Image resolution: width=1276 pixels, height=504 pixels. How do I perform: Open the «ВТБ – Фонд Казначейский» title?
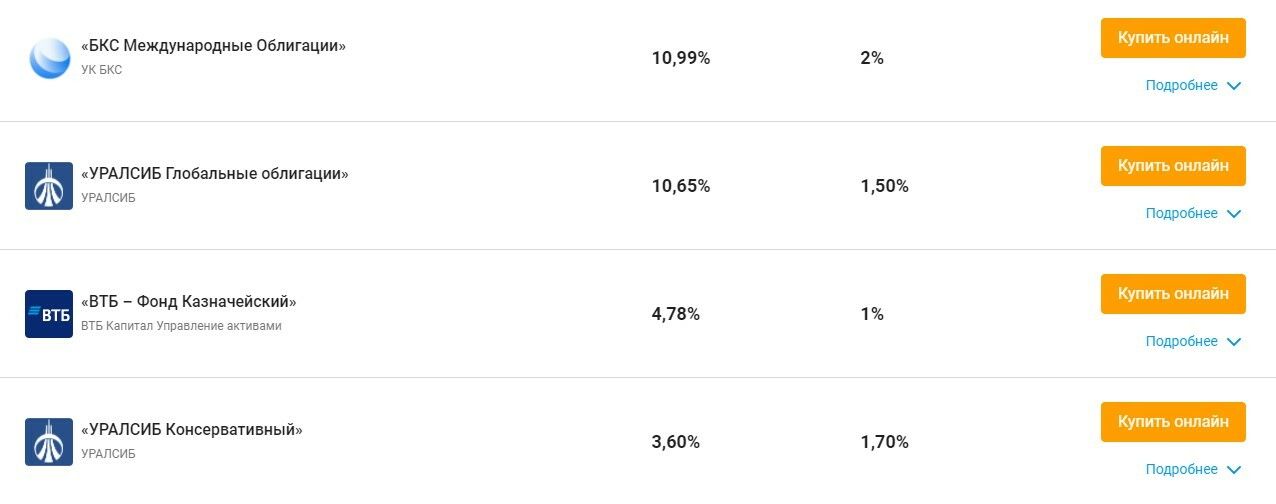[189, 302]
